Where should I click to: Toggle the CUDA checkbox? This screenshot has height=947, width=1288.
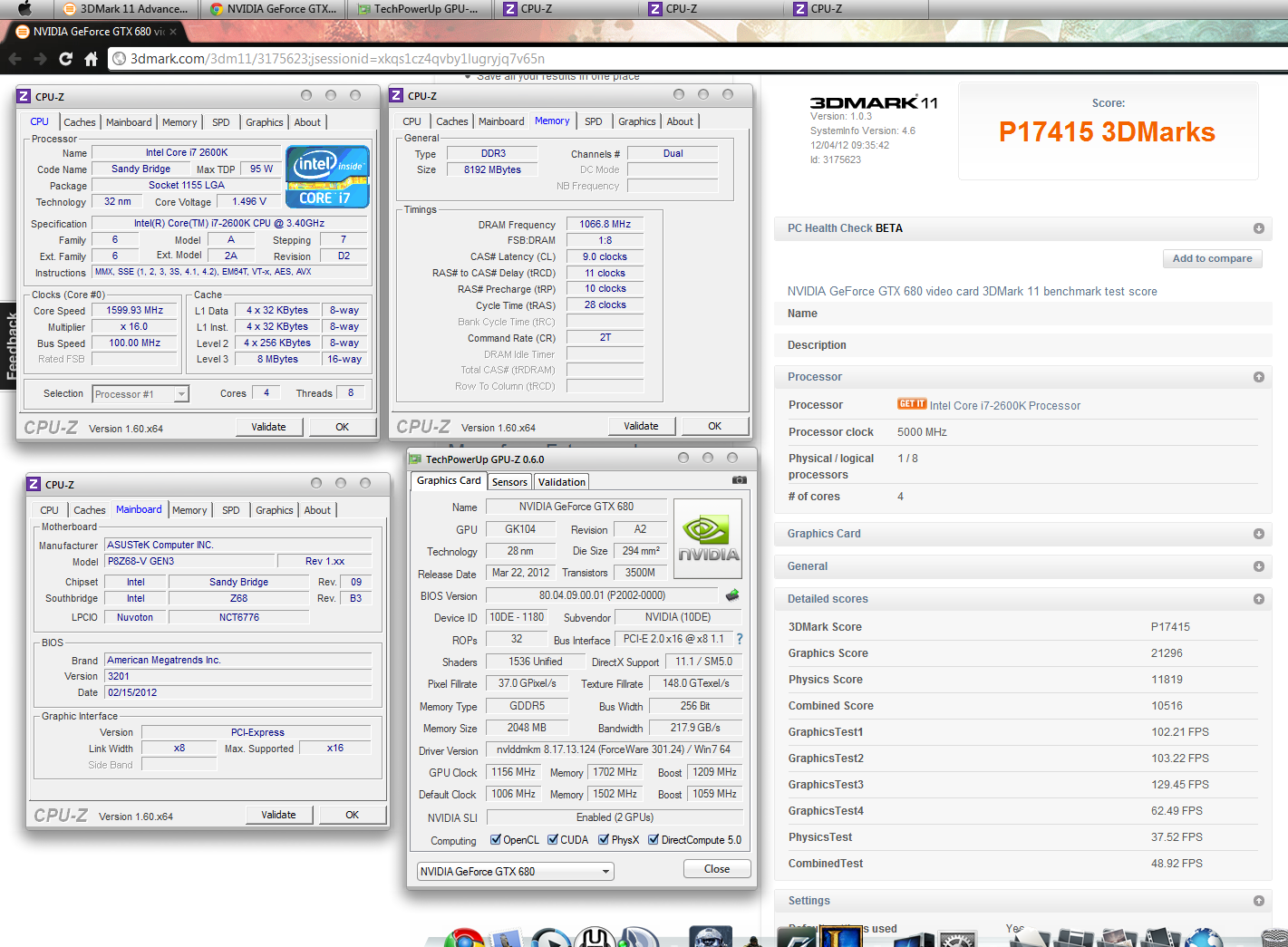[553, 840]
